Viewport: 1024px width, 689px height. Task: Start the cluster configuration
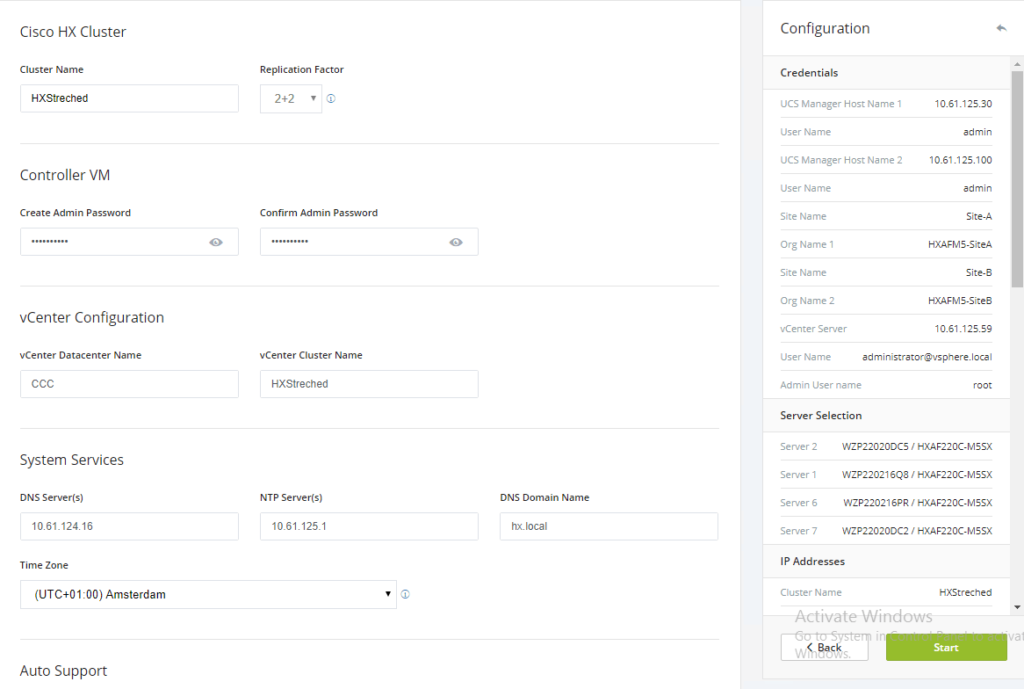coord(946,647)
